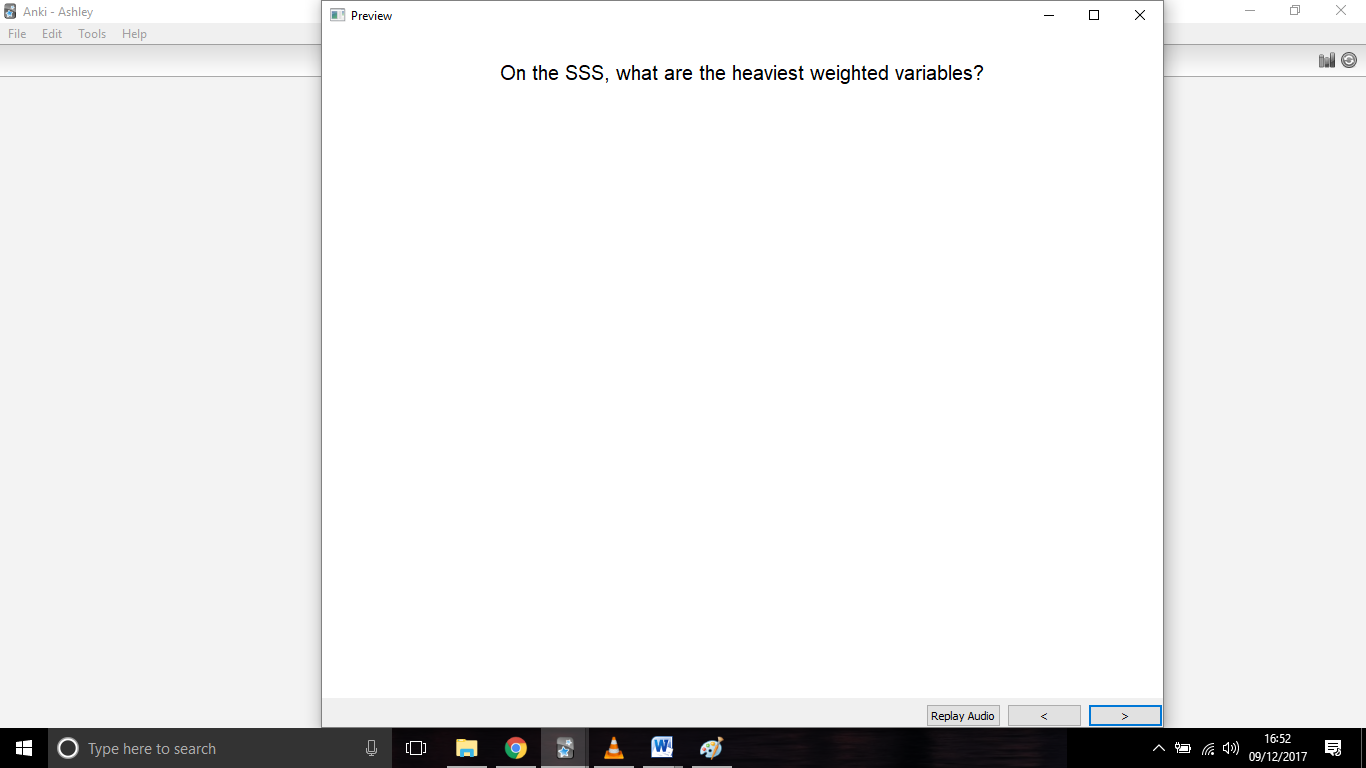This screenshot has height=768, width=1366.
Task: Close the Anki main window
Action: click(x=1341, y=11)
